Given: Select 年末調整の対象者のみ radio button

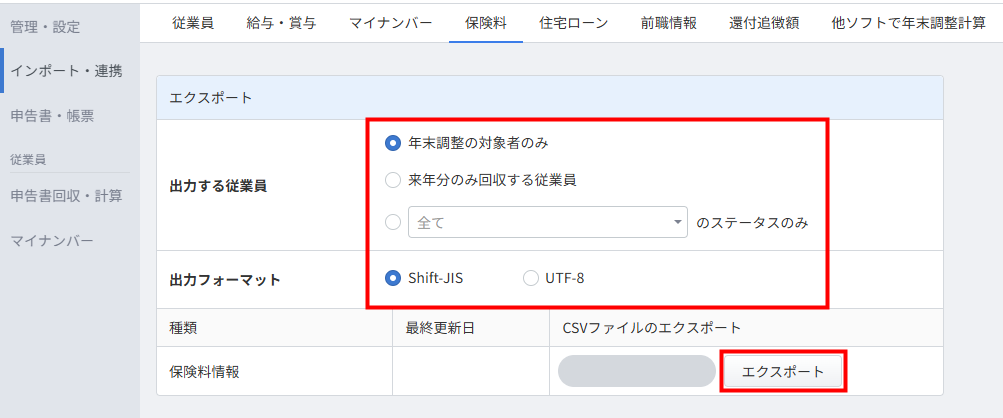Looking at the screenshot, I should 393,143.
